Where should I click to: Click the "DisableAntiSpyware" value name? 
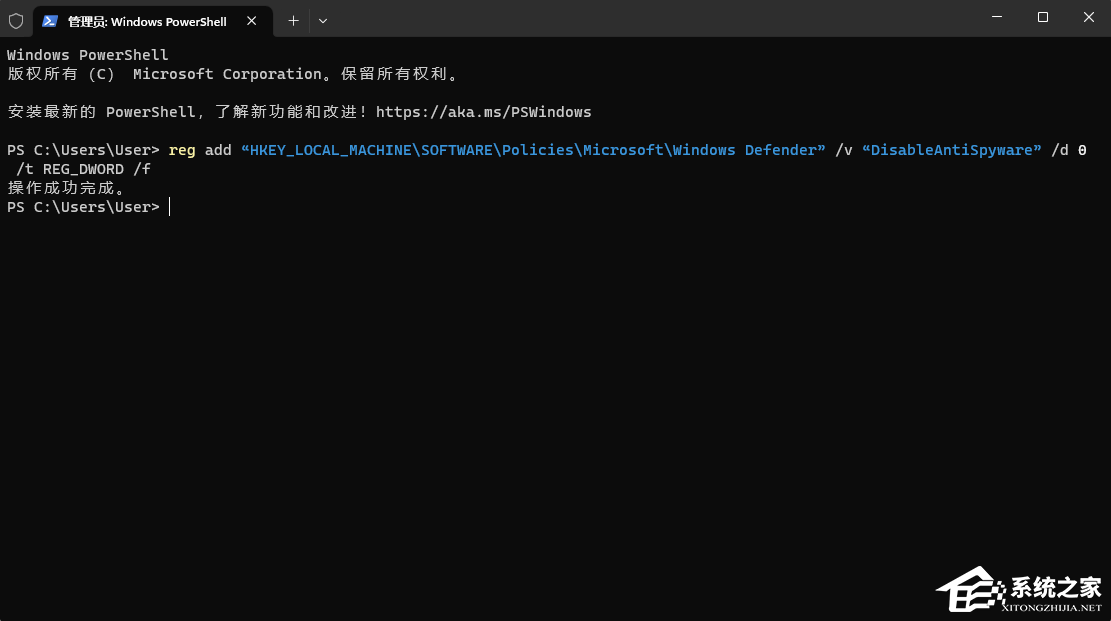(x=951, y=150)
